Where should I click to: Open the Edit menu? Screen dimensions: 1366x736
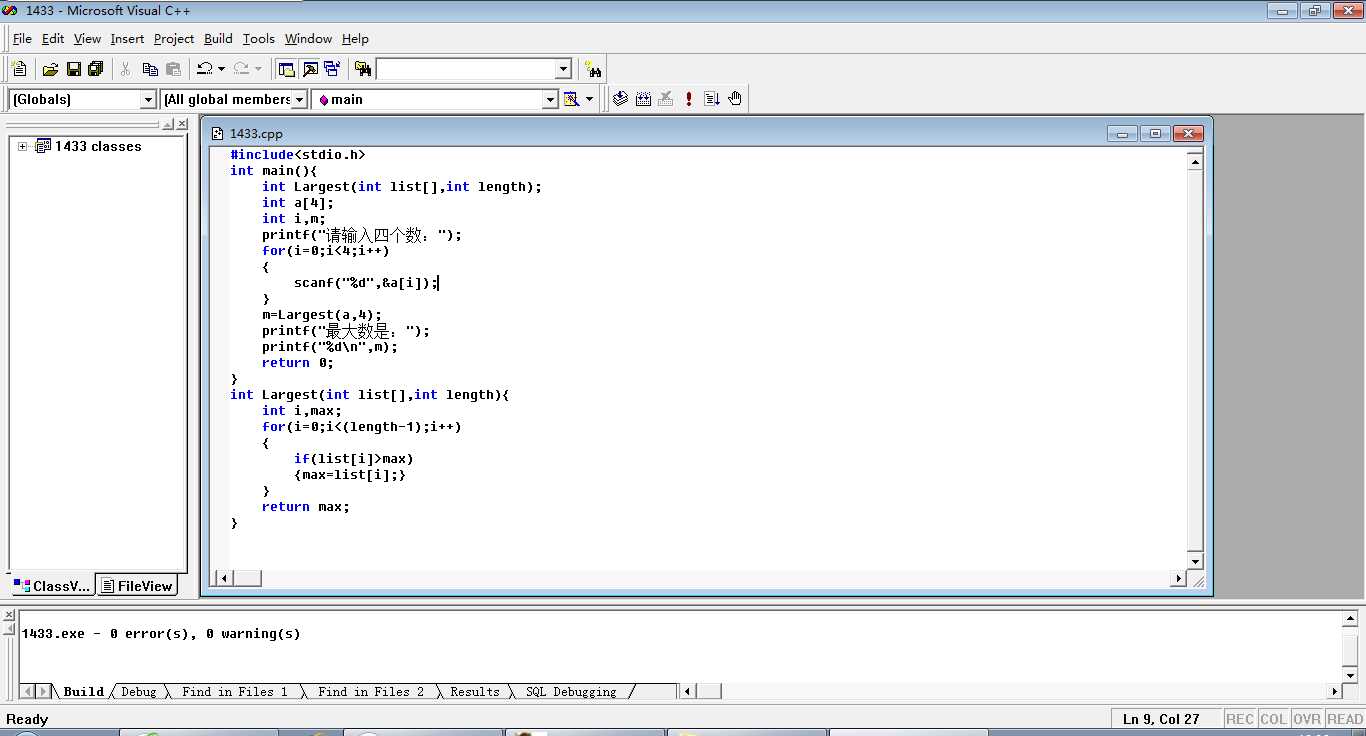click(53, 38)
